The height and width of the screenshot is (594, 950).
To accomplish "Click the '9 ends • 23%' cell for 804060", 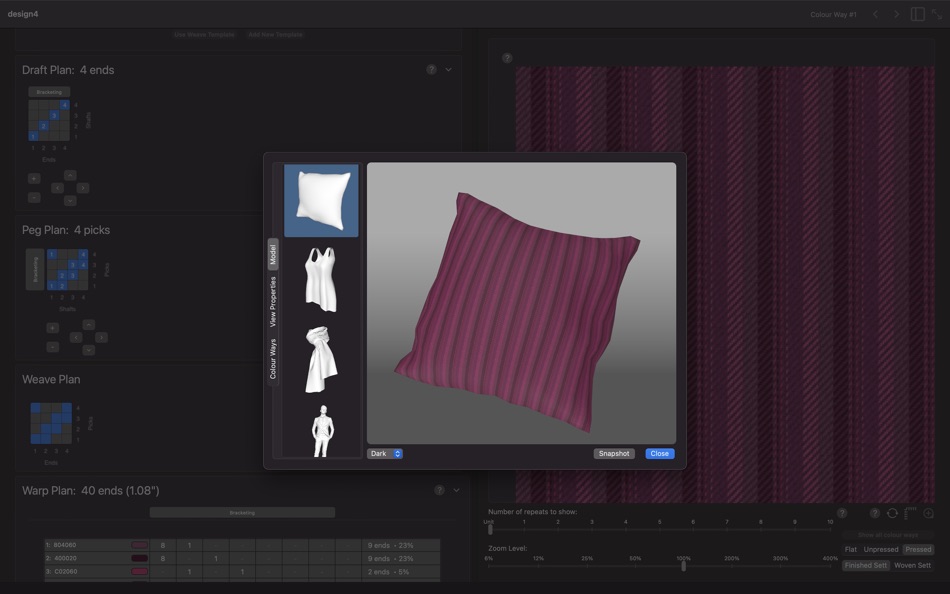I will coord(400,545).
